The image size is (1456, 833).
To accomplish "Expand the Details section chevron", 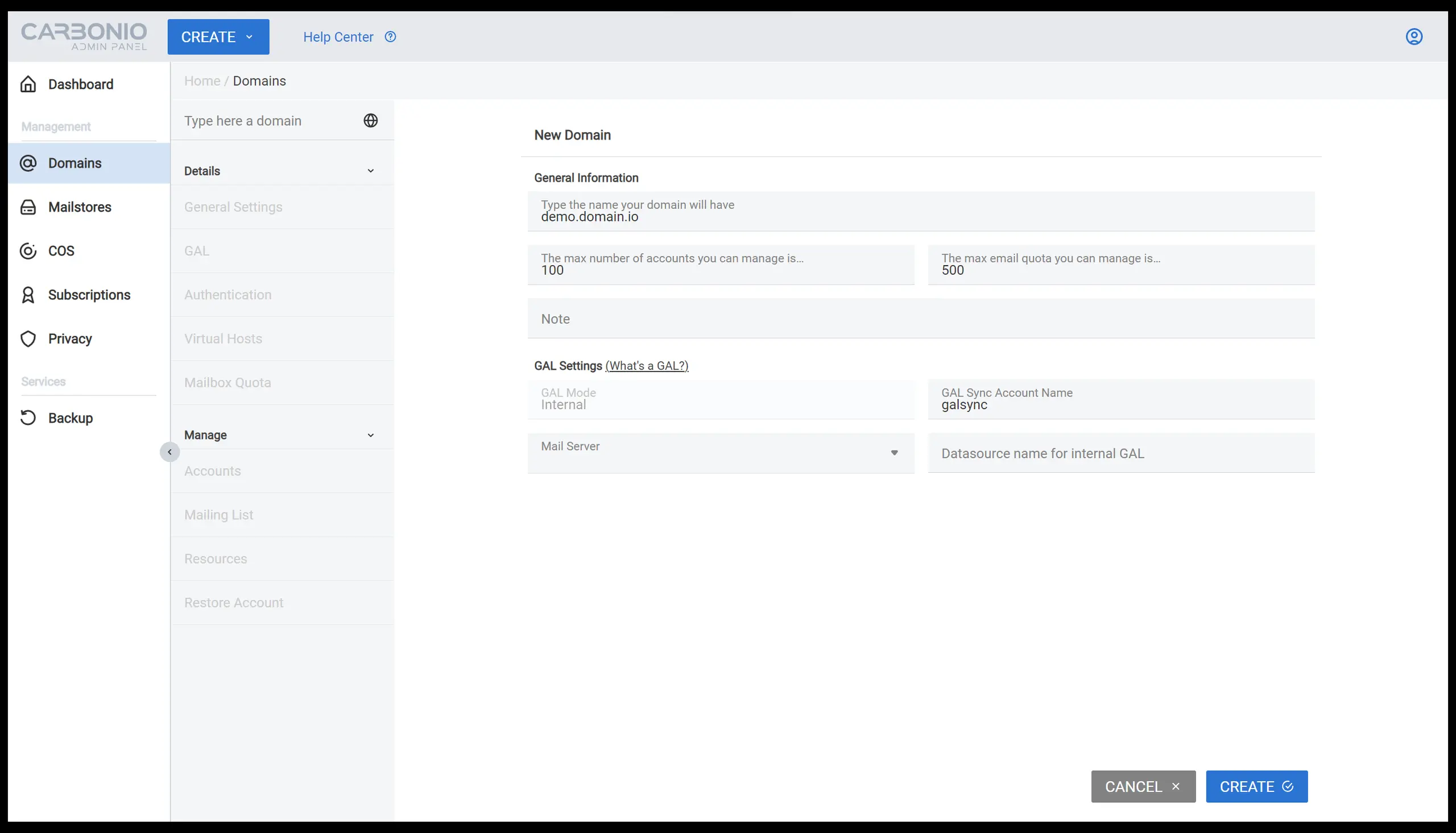I will tap(370, 170).
